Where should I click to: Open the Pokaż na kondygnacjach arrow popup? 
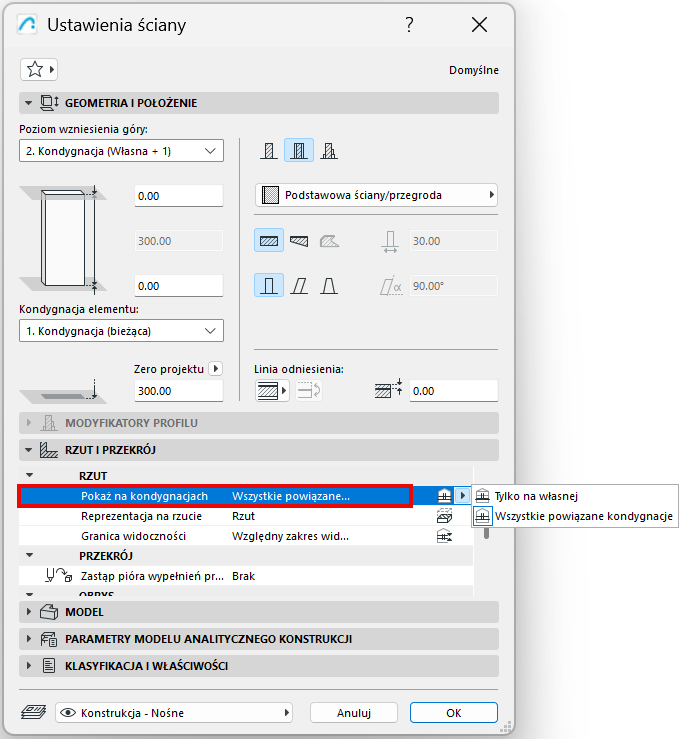(462, 496)
